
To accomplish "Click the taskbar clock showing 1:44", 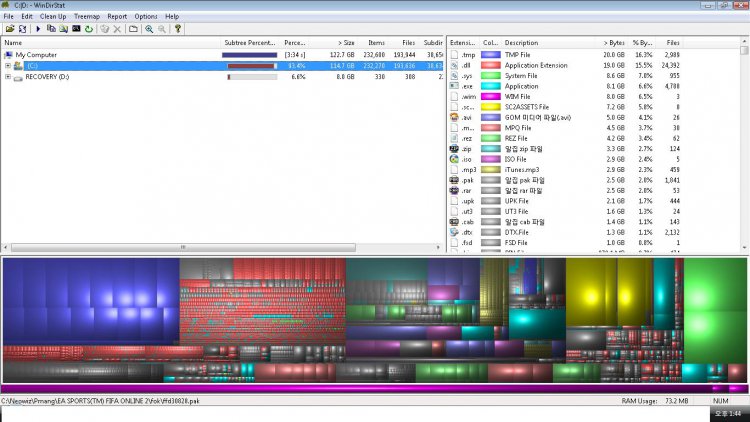I will tap(728, 413).
